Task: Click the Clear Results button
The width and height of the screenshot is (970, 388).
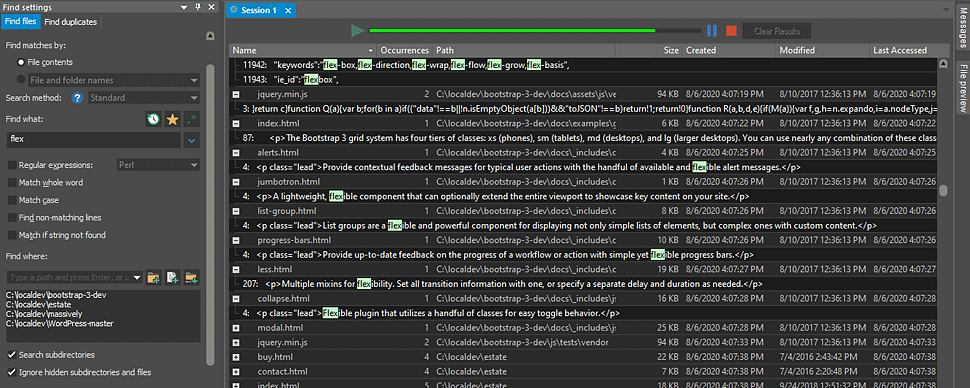Action: pyautogui.click(x=777, y=31)
